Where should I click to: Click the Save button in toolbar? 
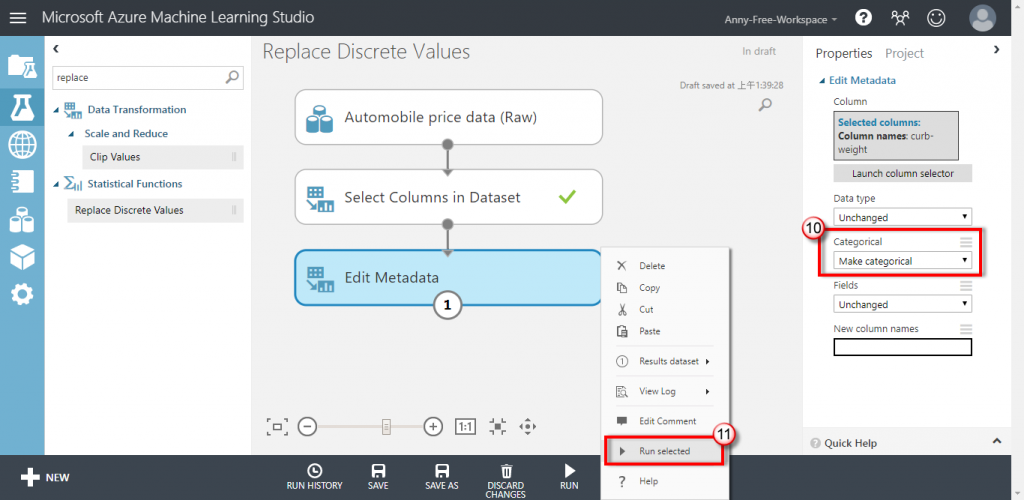[377, 477]
